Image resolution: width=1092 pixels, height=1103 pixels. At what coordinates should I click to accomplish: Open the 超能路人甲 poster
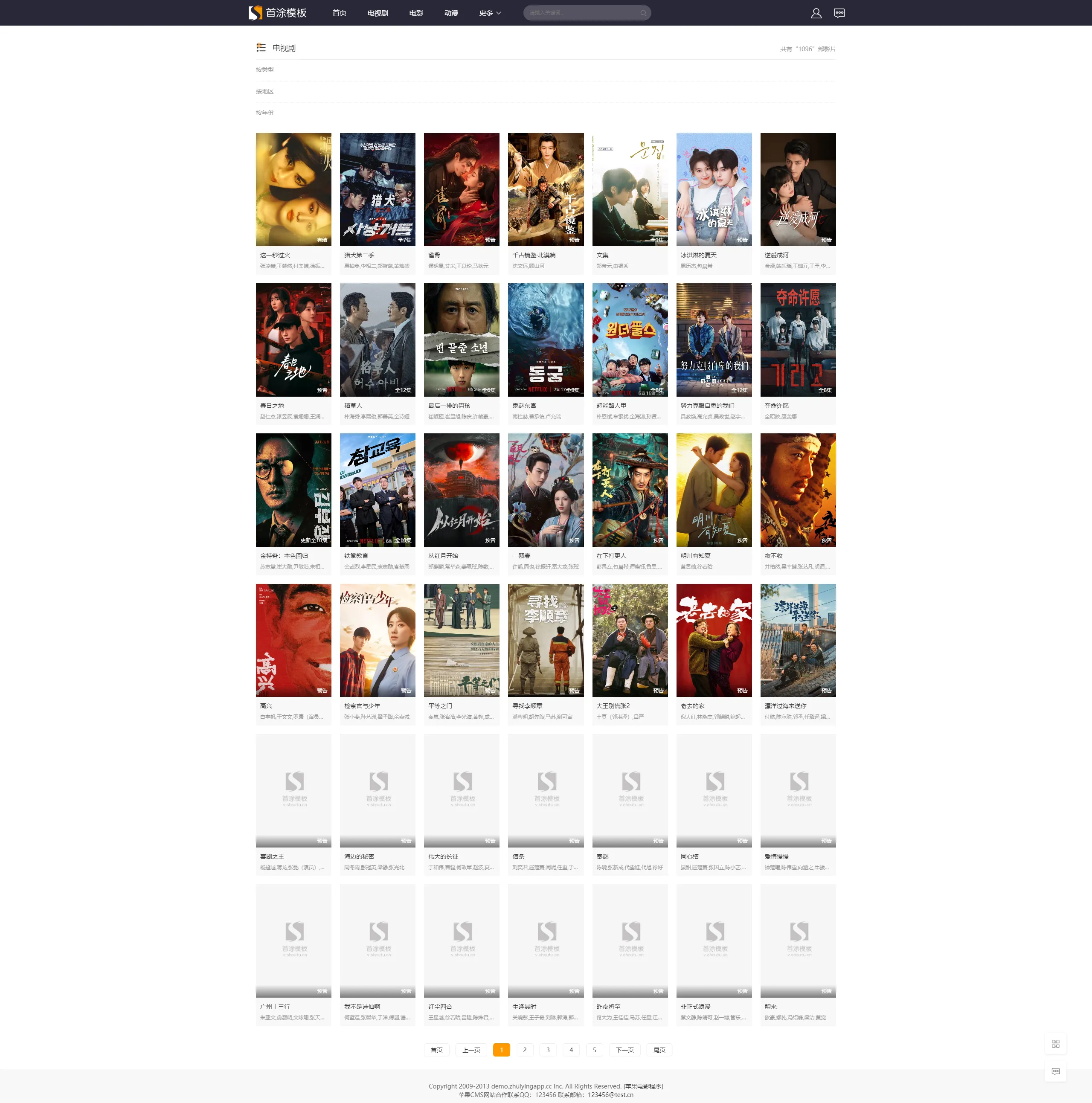point(630,340)
